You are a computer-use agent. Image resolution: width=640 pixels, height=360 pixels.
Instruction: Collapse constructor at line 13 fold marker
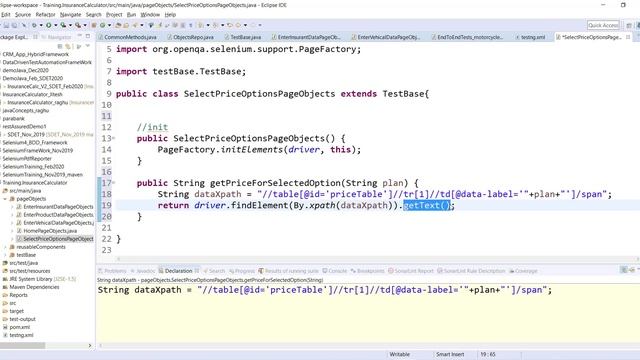click(114, 138)
